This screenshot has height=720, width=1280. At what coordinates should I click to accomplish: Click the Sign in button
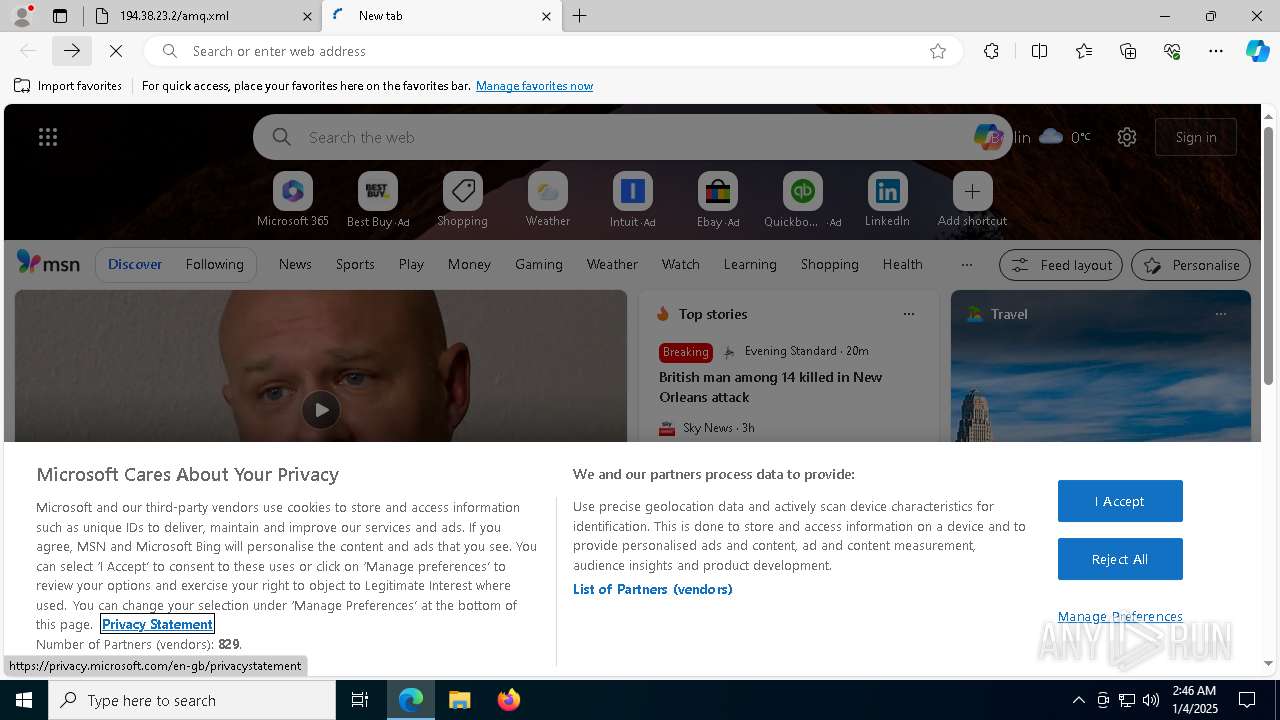1196,137
